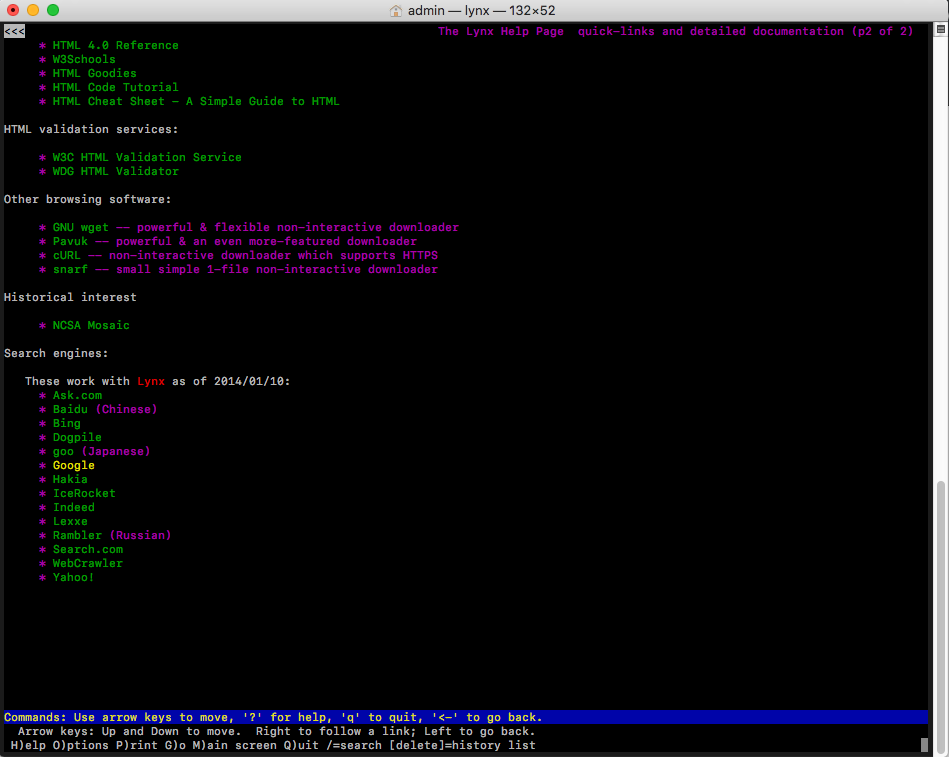This screenshot has width=949, height=757.
Task: Select the IceRocket link
Action: [x=84, y=493]
